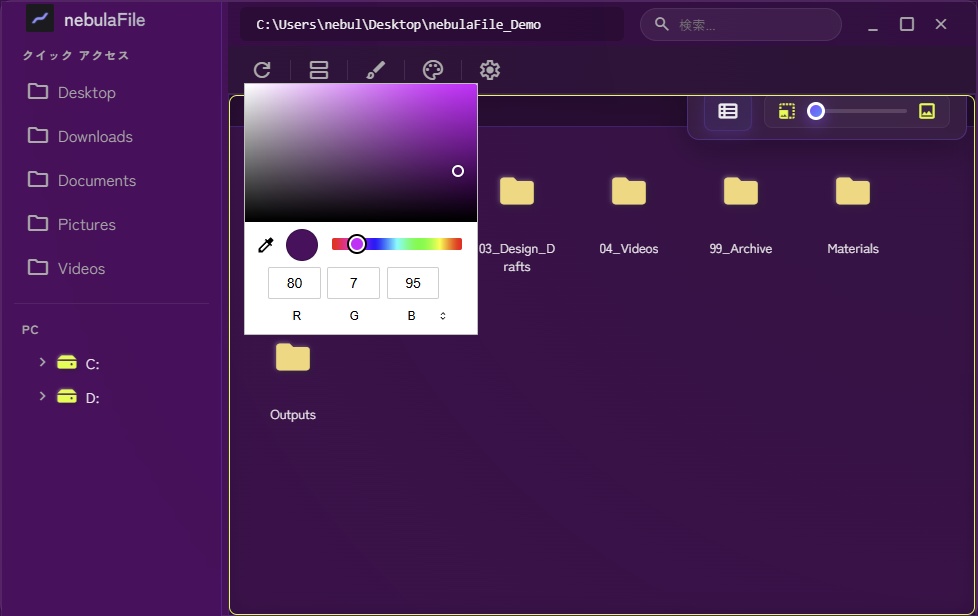Click the B value field showing 95
The width and height of the screenshot is (978, 616).
click(413, 283)
